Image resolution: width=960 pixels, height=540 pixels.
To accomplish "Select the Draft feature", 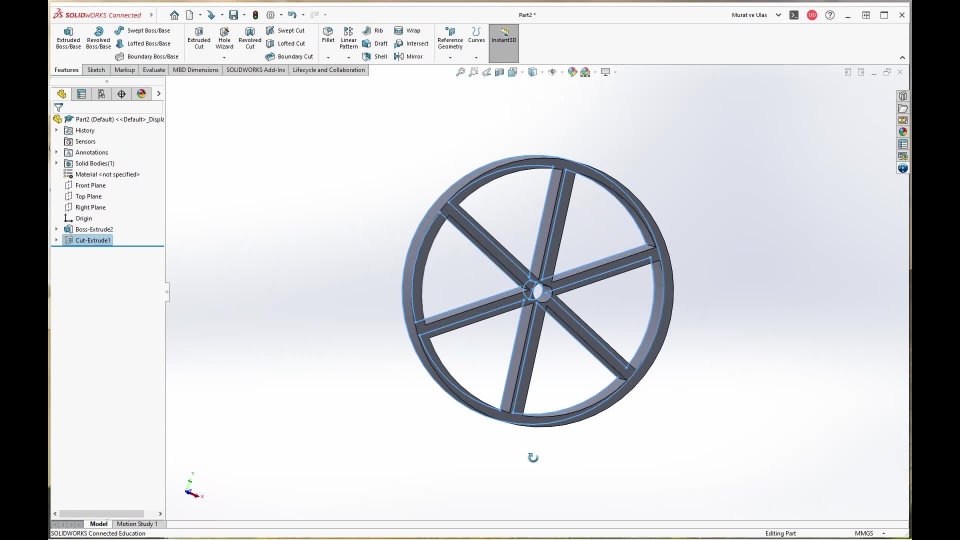I will coord(375,43).
